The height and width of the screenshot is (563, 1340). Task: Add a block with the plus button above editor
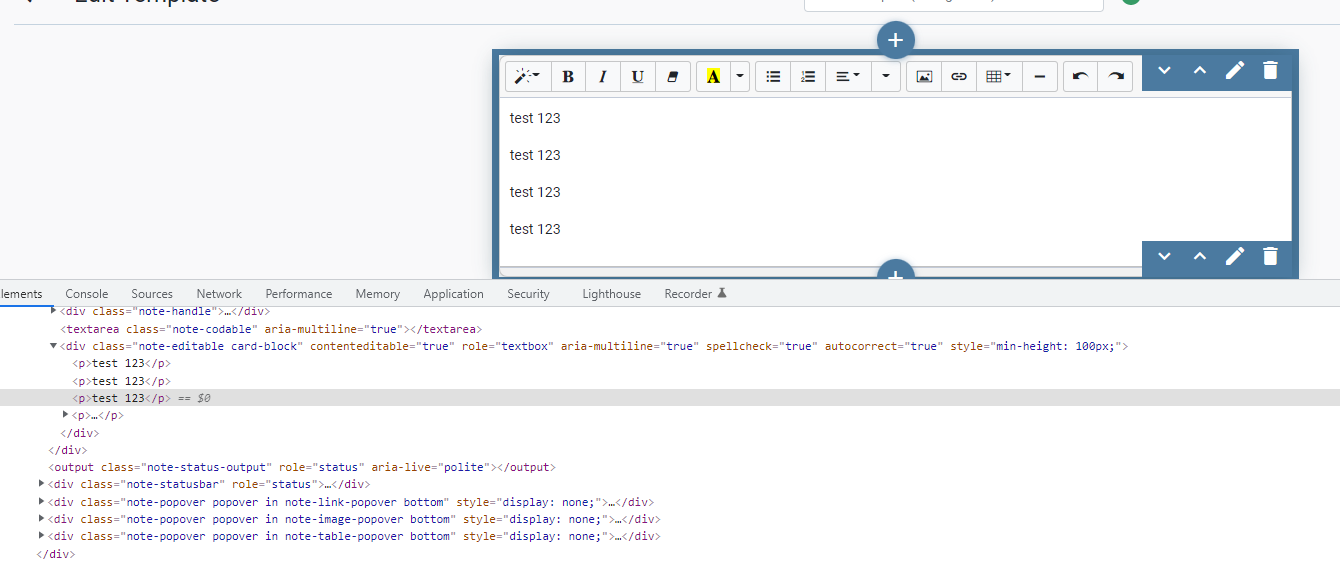(896, 40)
